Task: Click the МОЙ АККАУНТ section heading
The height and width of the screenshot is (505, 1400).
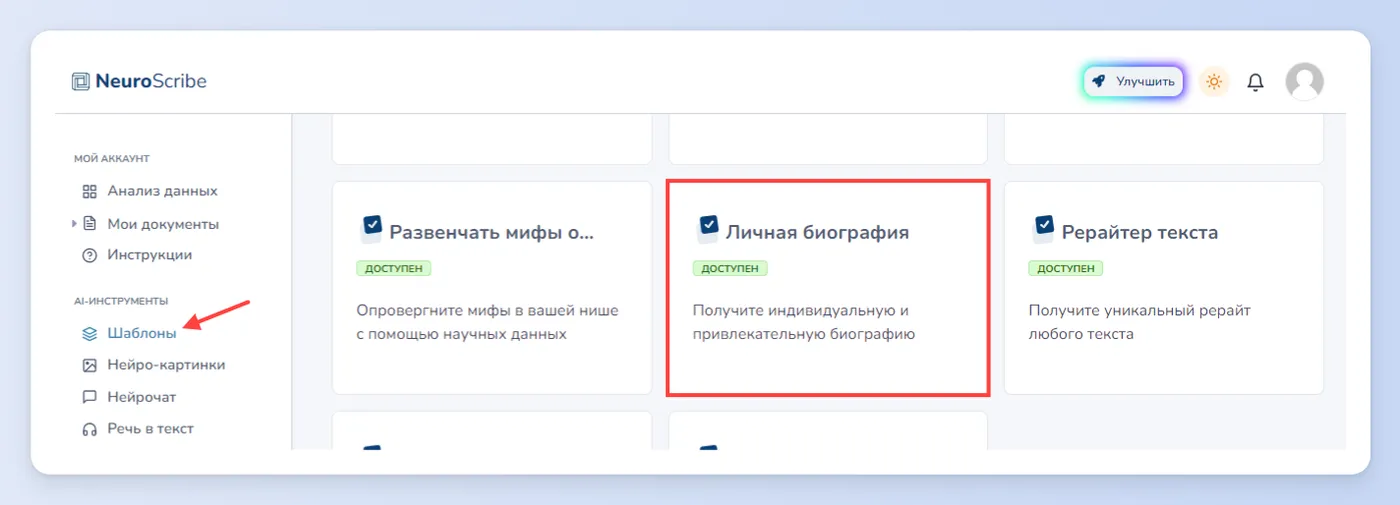Action: coord(112,158)
